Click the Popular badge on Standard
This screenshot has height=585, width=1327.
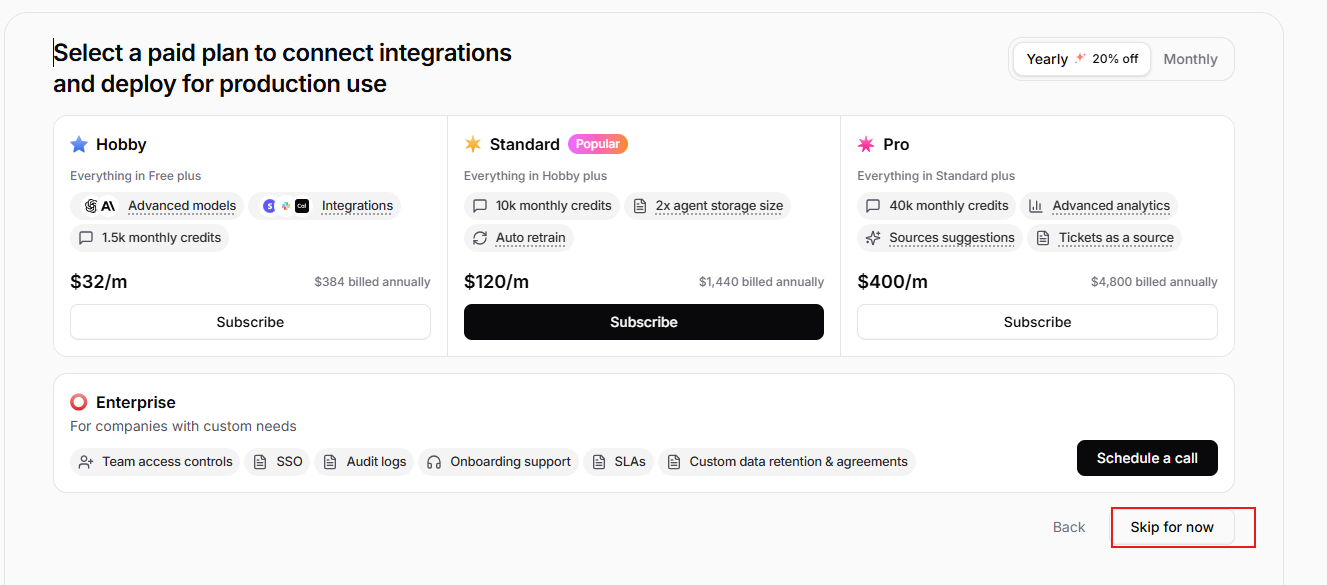click(x=598, y=144)
